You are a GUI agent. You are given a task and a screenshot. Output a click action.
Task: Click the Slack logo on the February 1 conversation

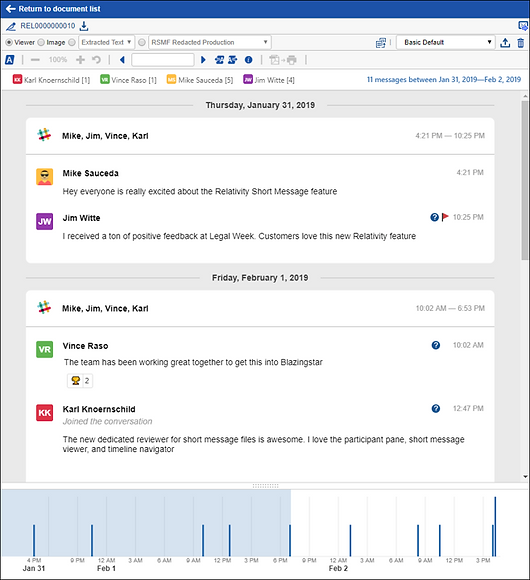pos(44,307)
